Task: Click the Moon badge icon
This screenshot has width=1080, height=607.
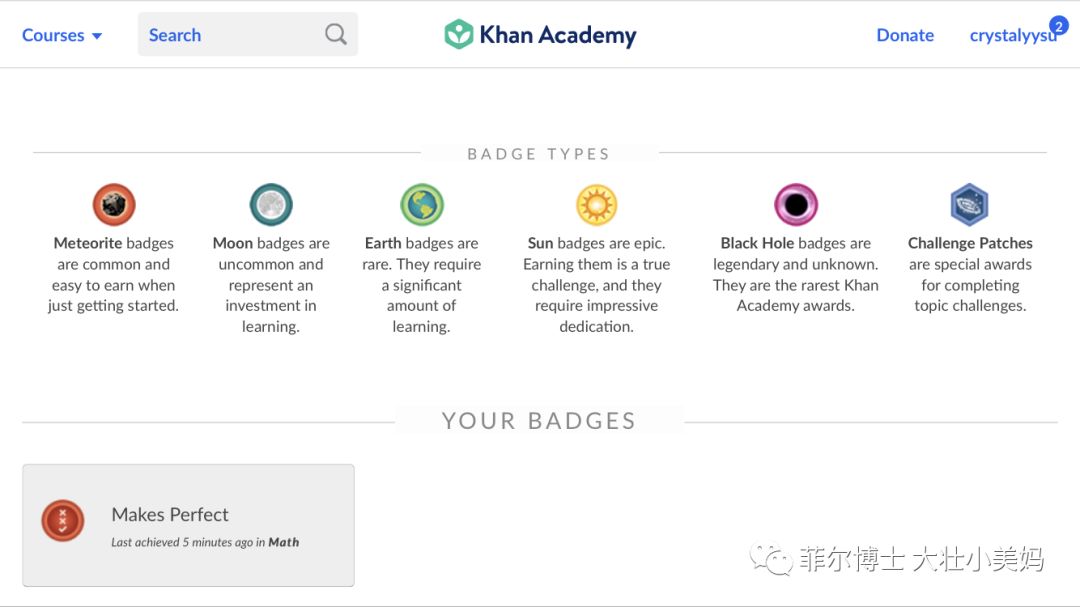Action: [x=271, y=205]
